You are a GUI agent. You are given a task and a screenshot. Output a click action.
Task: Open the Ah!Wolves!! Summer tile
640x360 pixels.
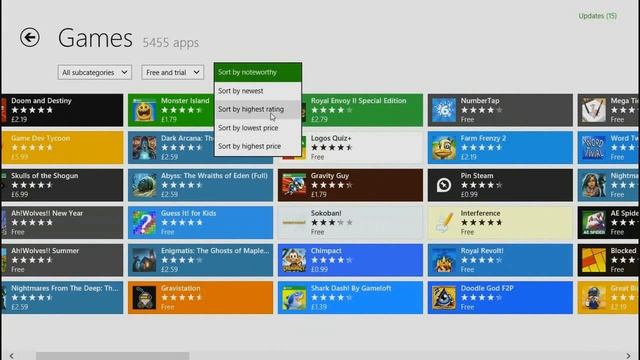click(x=62, y=260)
